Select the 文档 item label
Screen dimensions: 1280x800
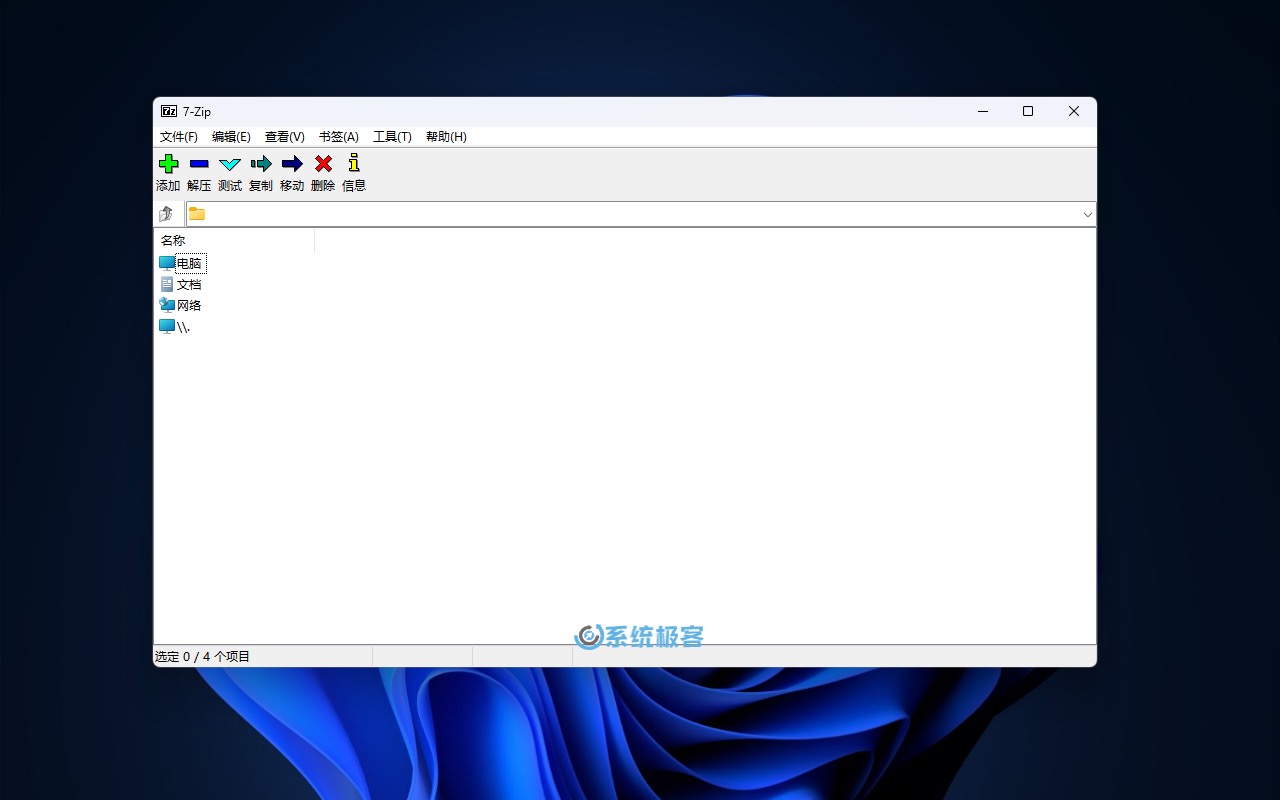coord(189,285)
